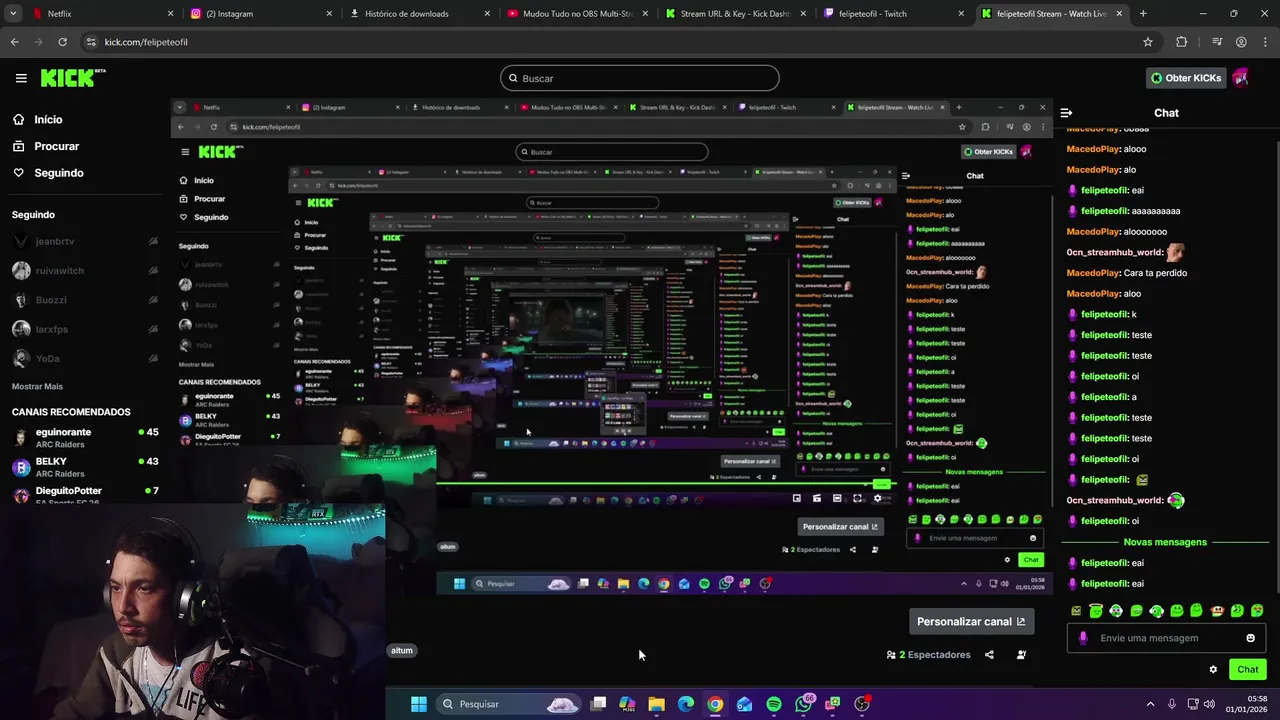Screen dimensions: 1280x720
Task: Open a new browser tab
Action: (x=1143, y=14)
